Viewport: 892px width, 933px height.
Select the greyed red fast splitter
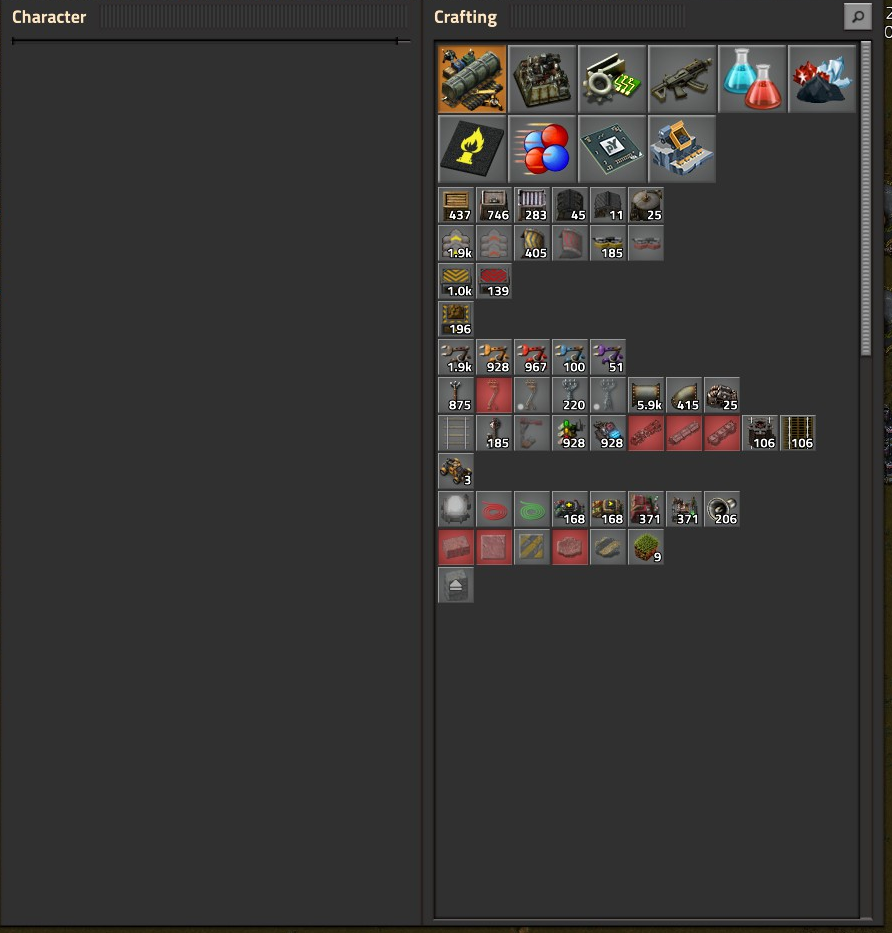[x=646, y=243]
